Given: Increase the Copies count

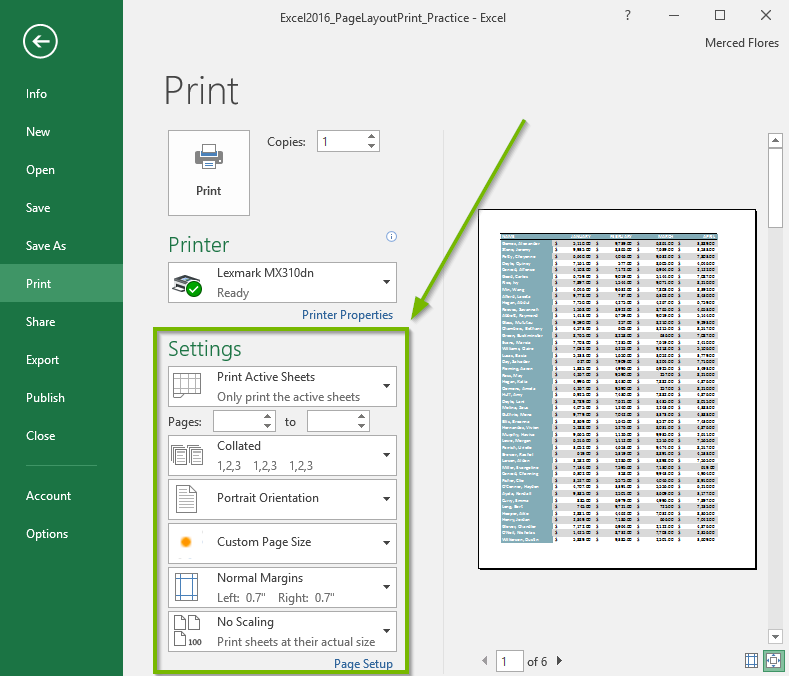Looking at the screenshot, I should (371, 136).
